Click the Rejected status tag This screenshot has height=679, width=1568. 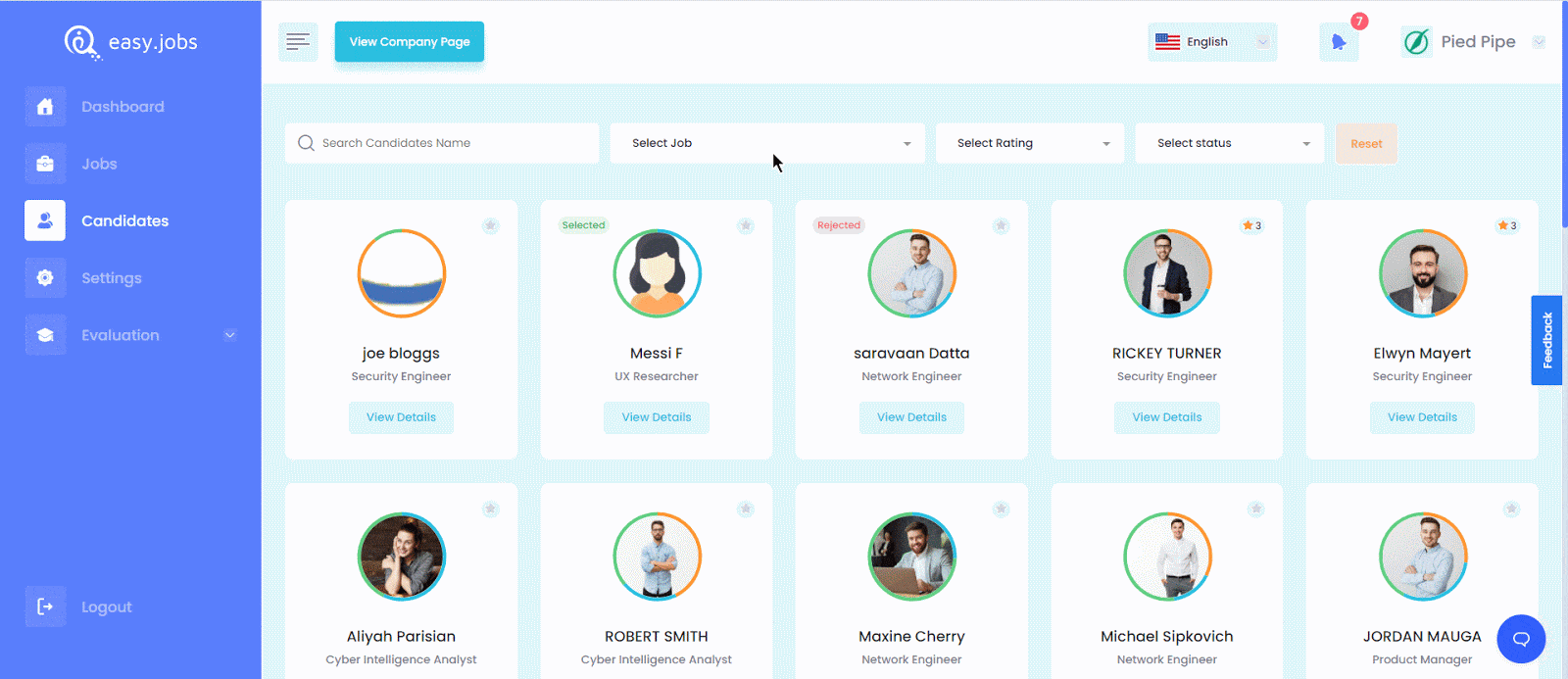(x=839, y=225)
